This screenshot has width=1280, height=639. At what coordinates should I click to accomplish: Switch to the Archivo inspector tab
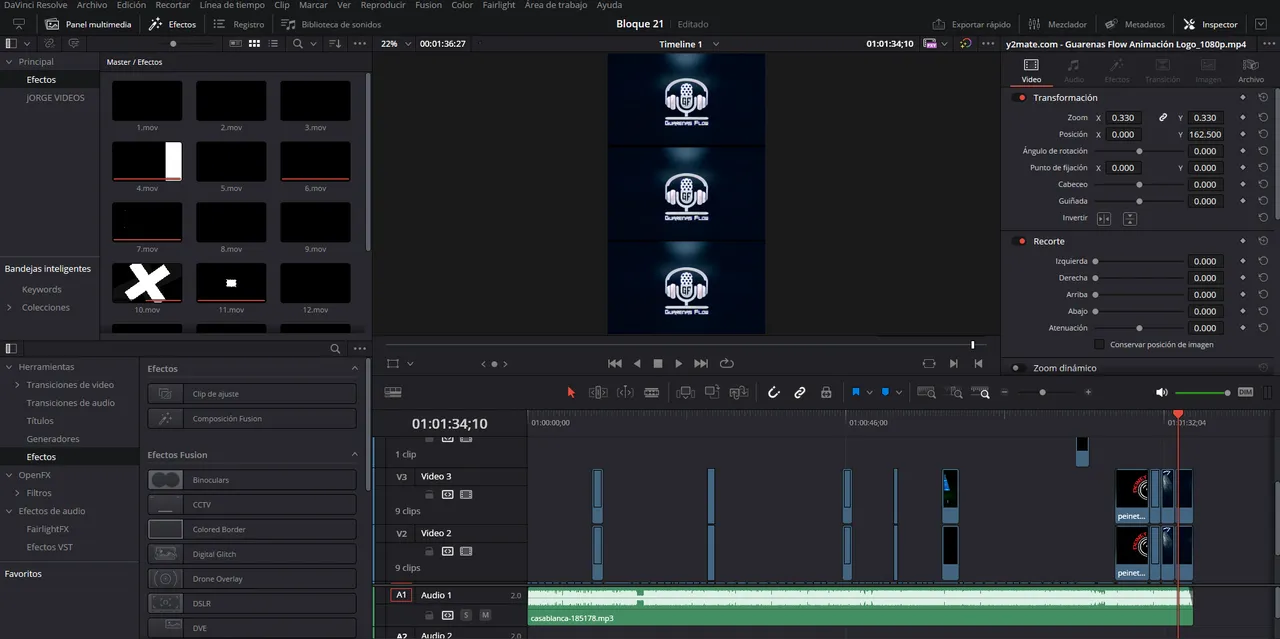pos(1250,70)
